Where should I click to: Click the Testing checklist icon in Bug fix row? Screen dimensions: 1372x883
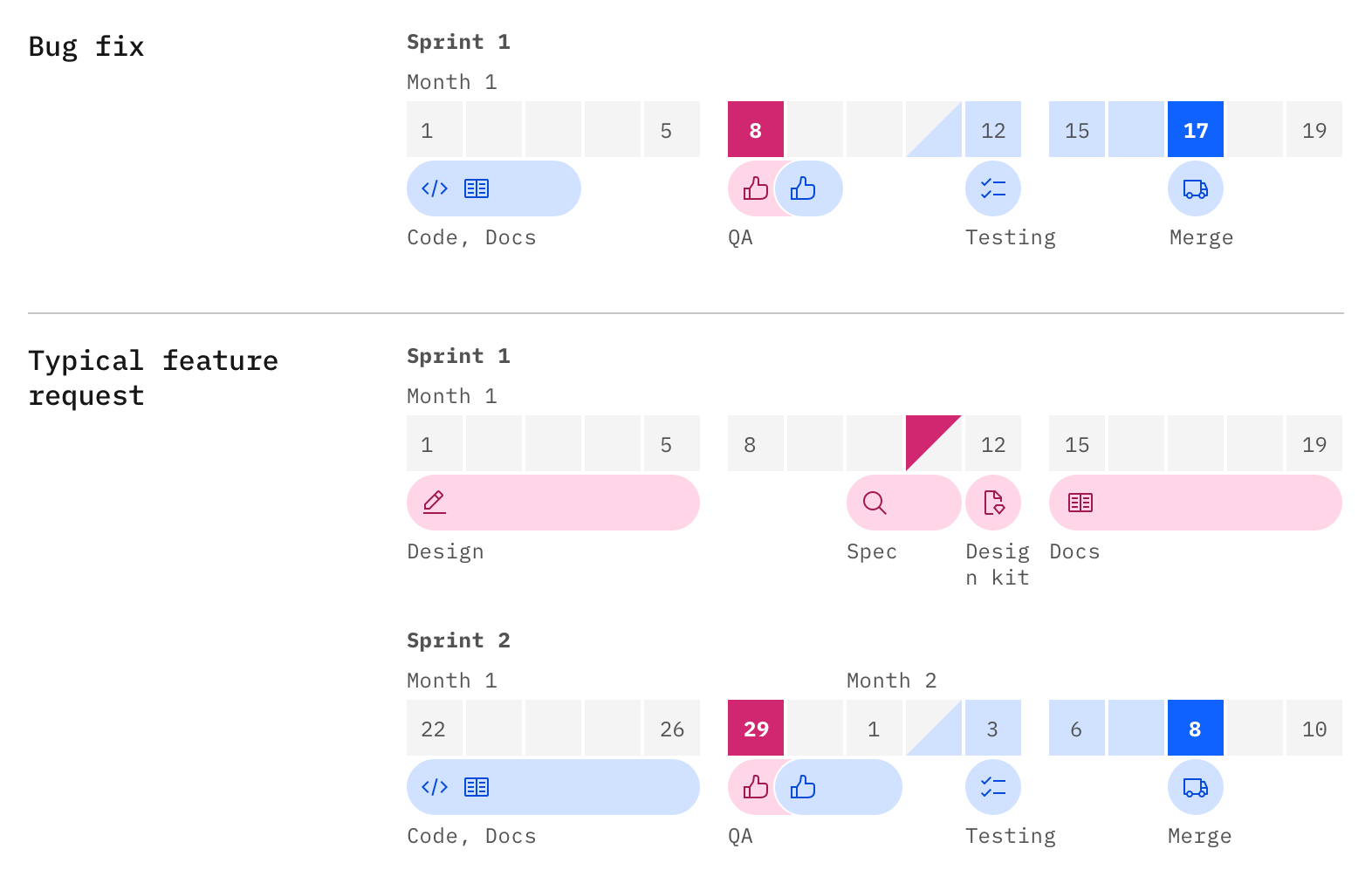[x=993, y=188]
